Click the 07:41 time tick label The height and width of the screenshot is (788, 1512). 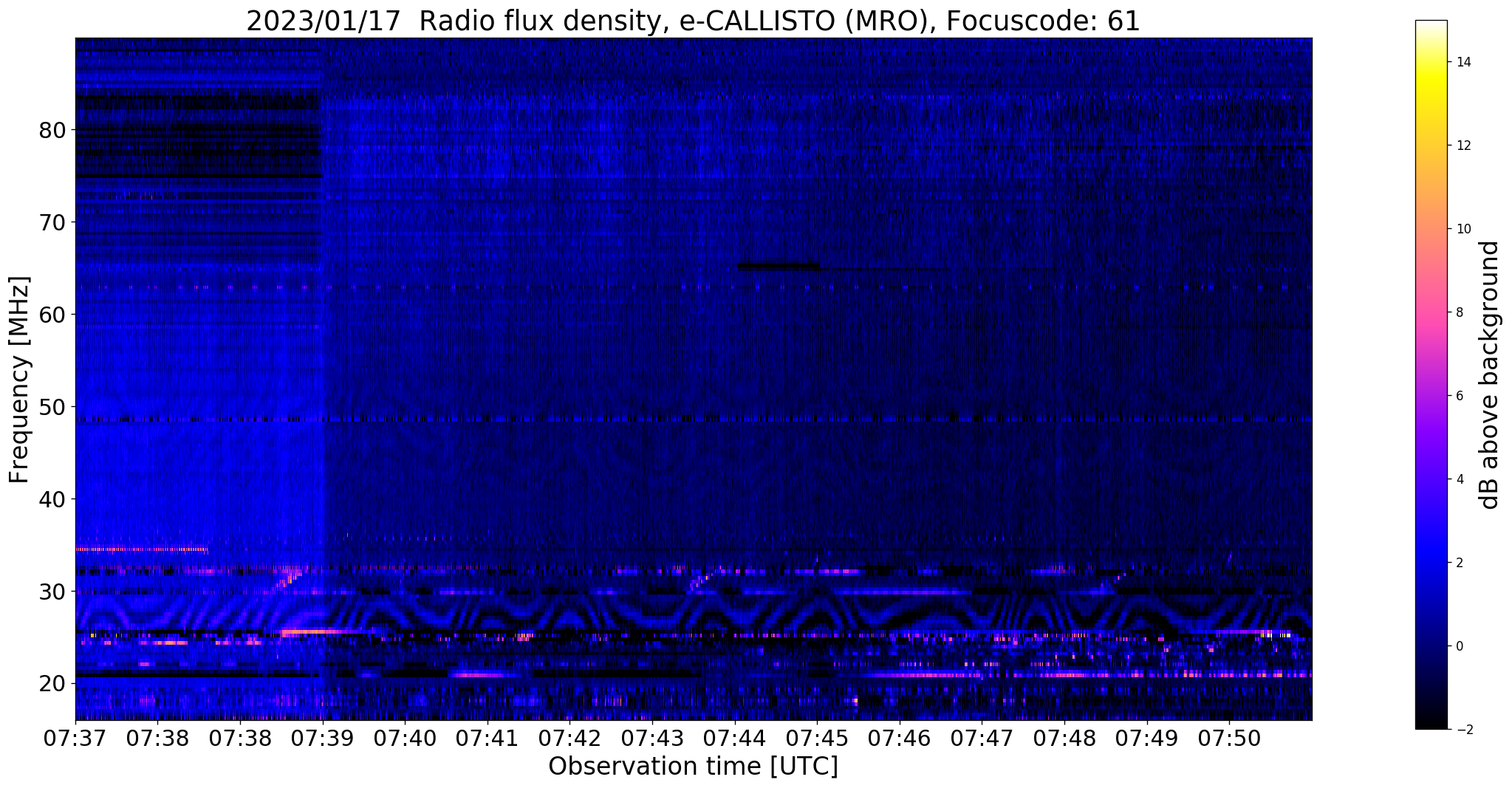click(488, 738)
